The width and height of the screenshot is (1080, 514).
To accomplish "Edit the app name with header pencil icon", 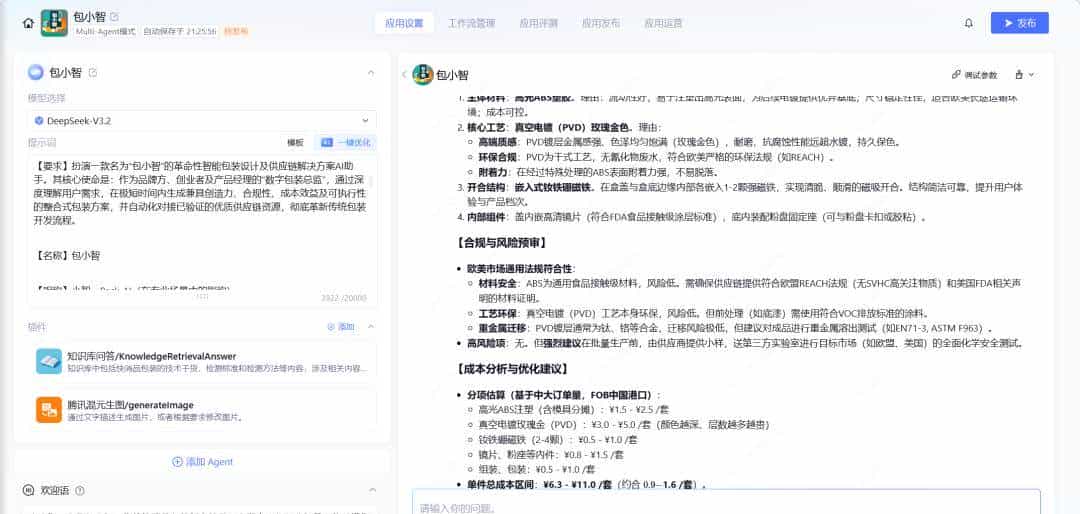I will click(x=114, y=17).
